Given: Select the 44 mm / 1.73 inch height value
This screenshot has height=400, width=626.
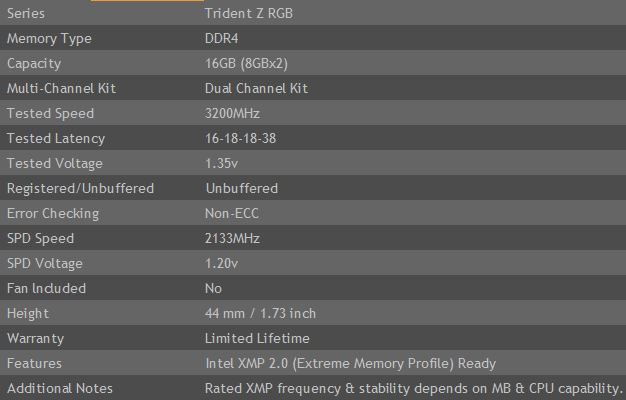Looking at the screenshot, I should [x=260, y=313].
